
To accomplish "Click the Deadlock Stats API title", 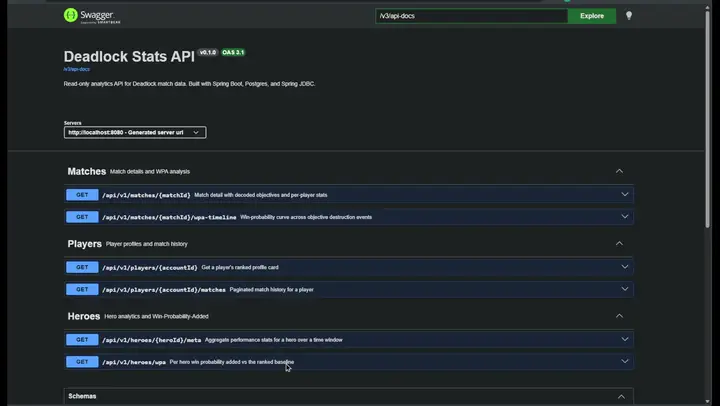I will point(129,56).
